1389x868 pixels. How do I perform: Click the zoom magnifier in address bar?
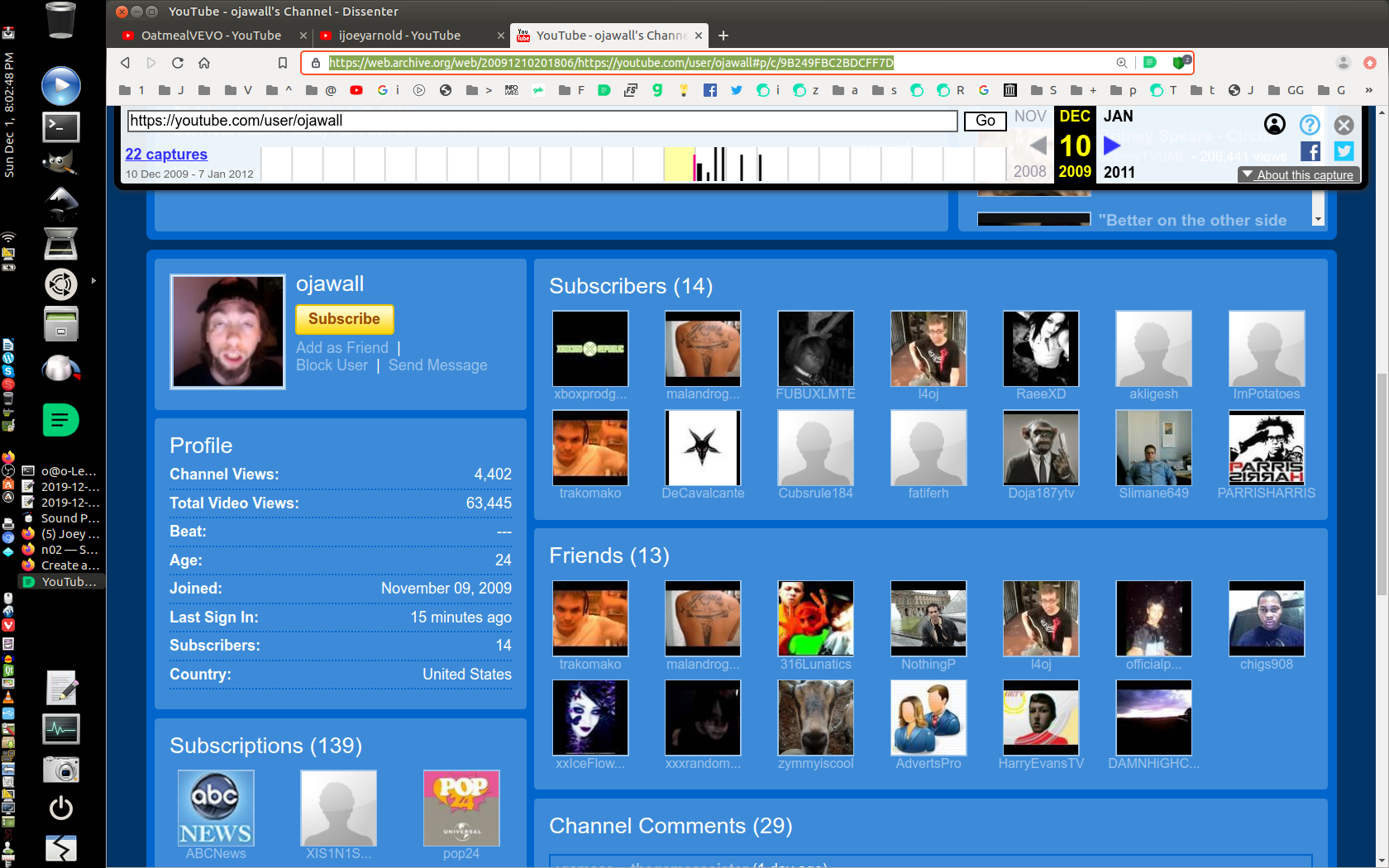click(1122, 63)
